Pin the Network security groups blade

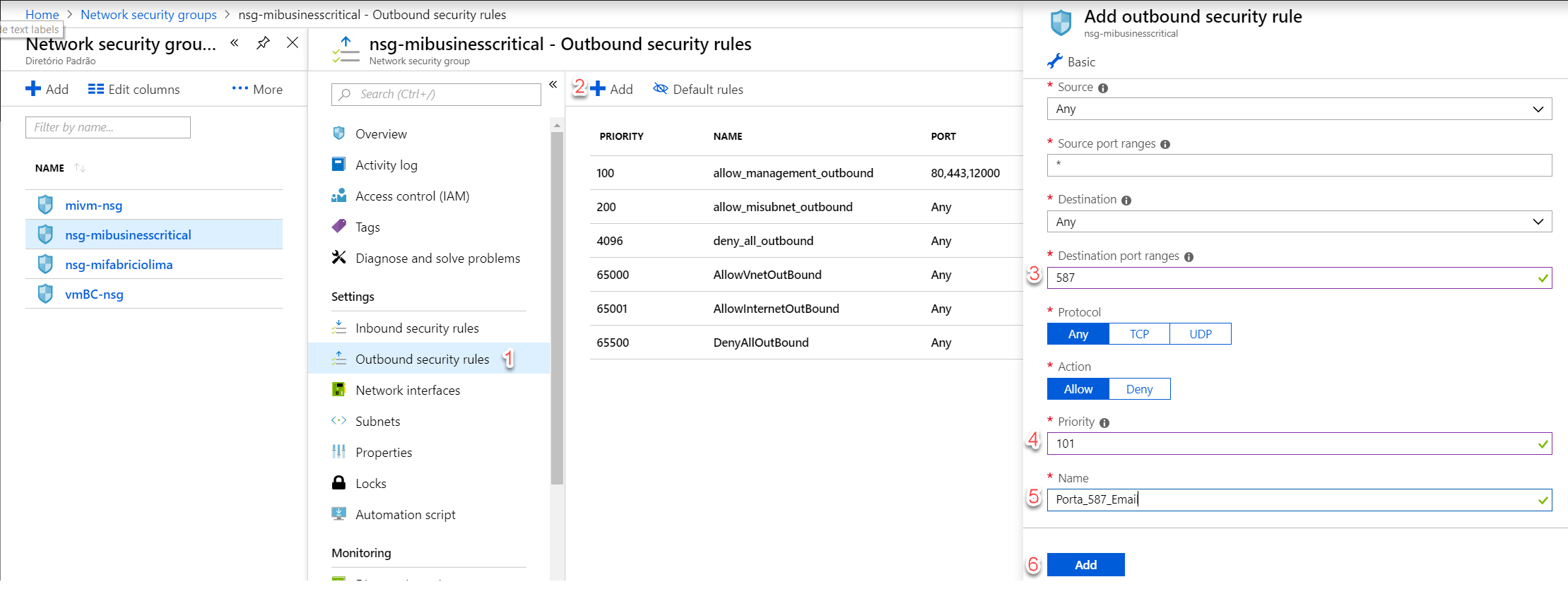[263, 43]
